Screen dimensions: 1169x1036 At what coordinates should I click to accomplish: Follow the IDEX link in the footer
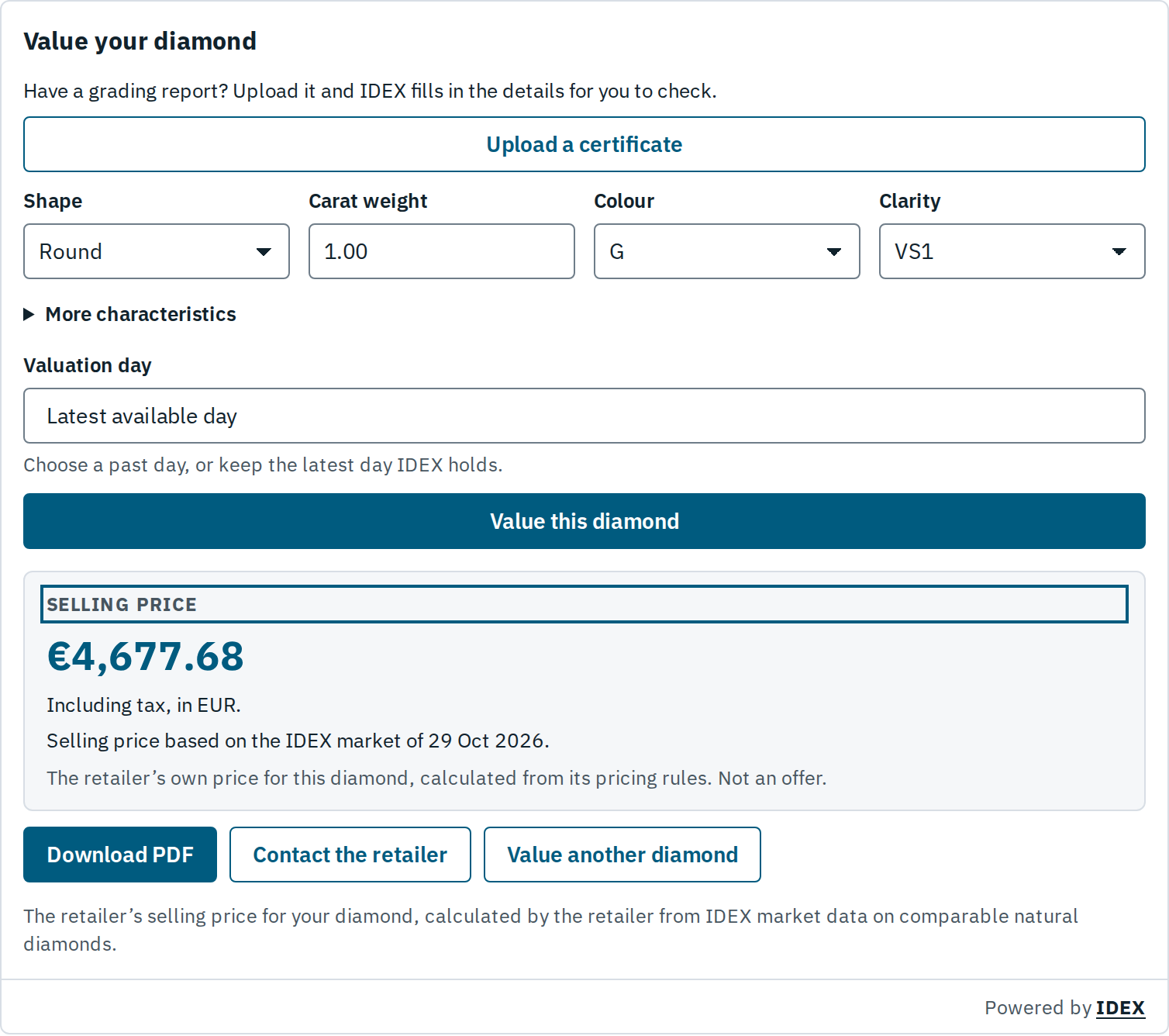click(1120, 1007)
